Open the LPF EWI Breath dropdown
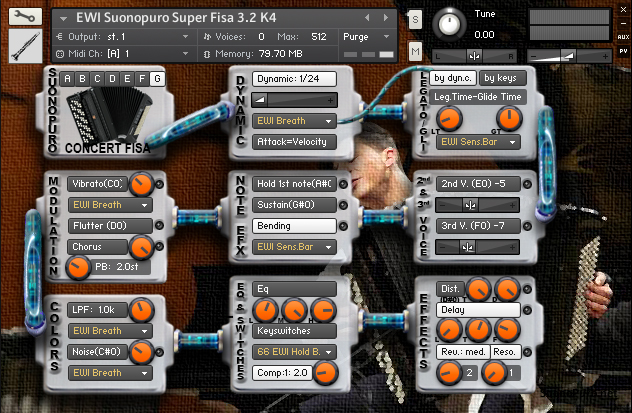632x413 pixels. click(110, 331)
